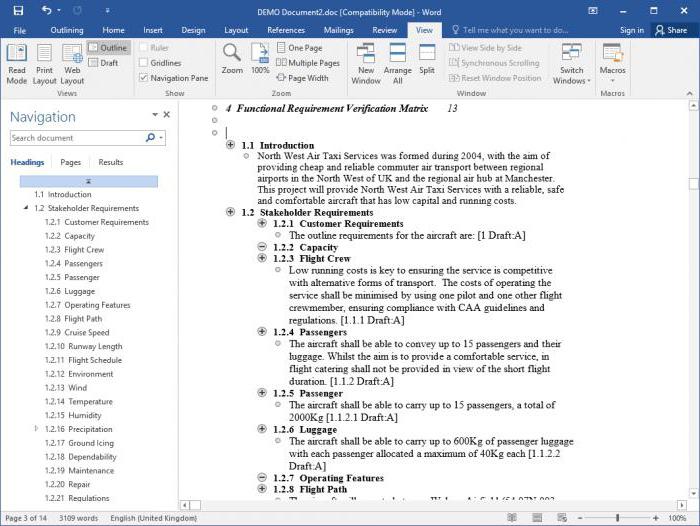Collapse 1.2 Stakeholder Requirements in Navigation tree
700x526 pixels.
coord(26,208)
